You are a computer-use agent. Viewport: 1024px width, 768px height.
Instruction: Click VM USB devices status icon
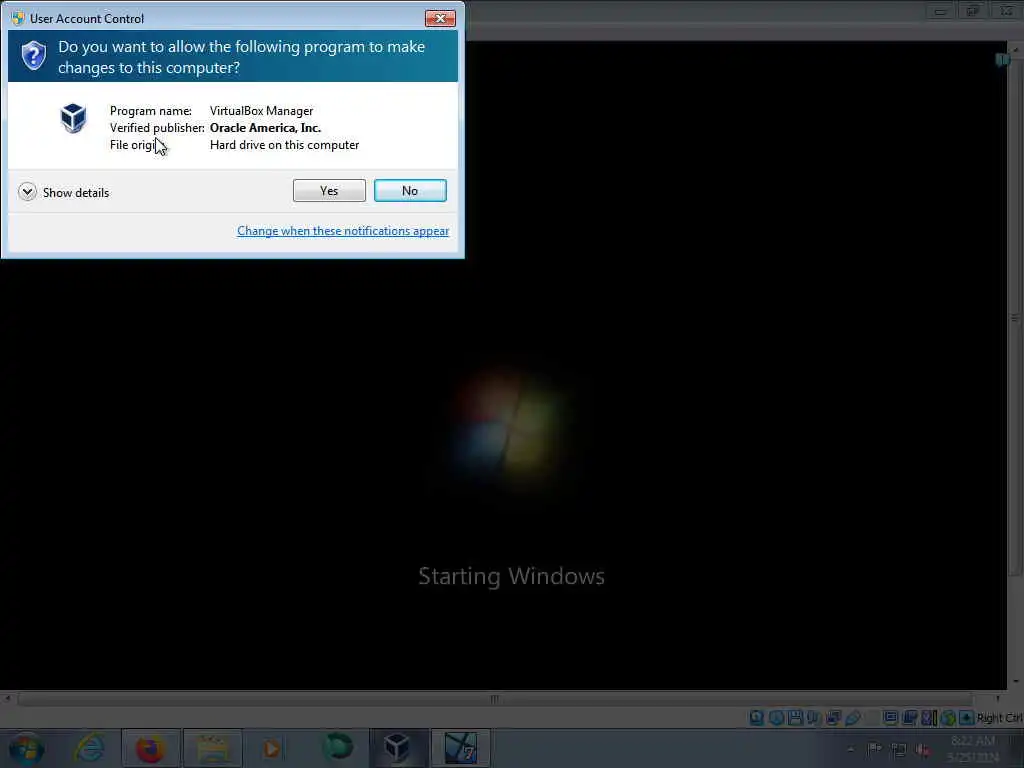pyautogui.click(x=852, y=718)
